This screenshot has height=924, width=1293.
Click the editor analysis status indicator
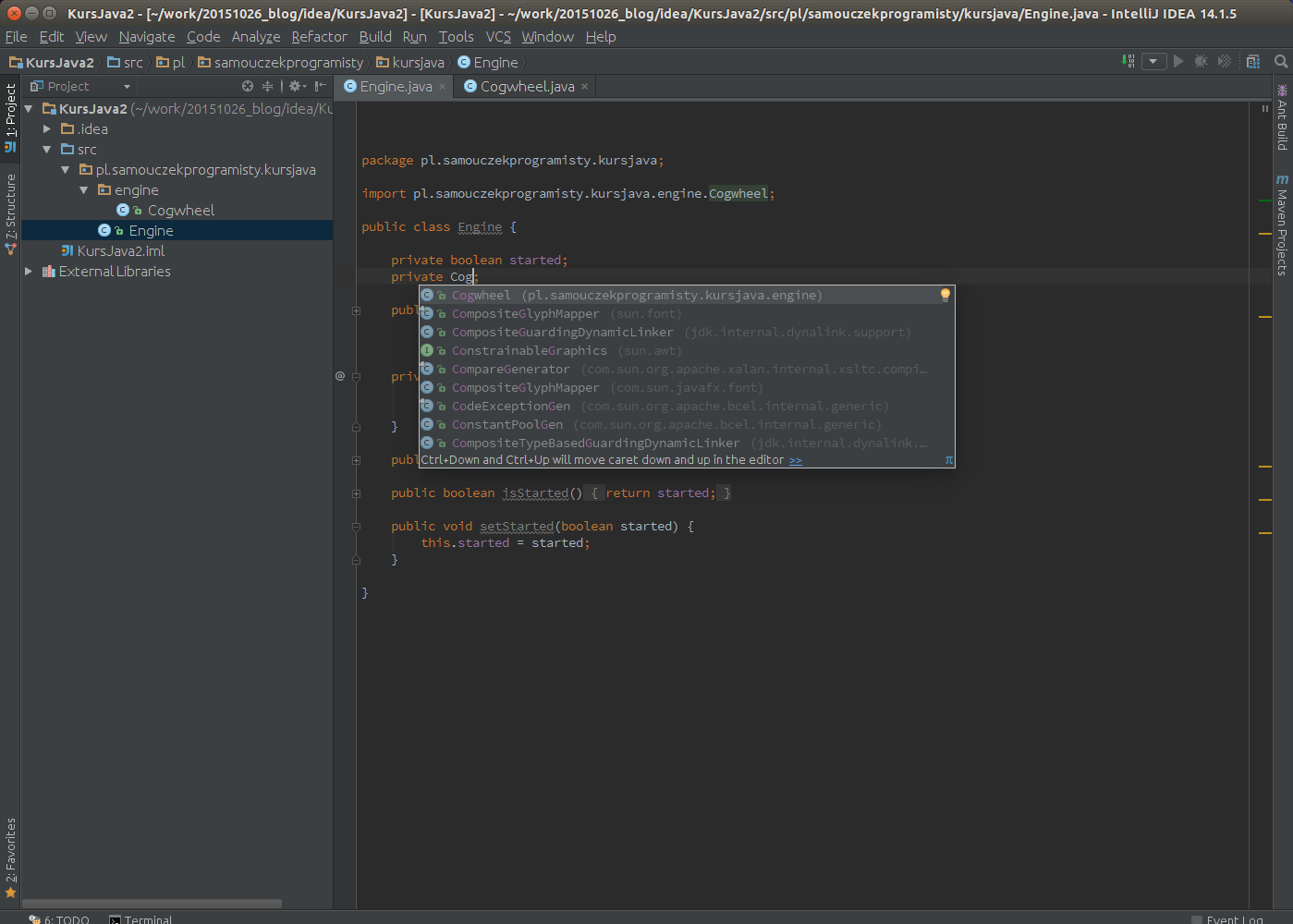point(1265,108)
